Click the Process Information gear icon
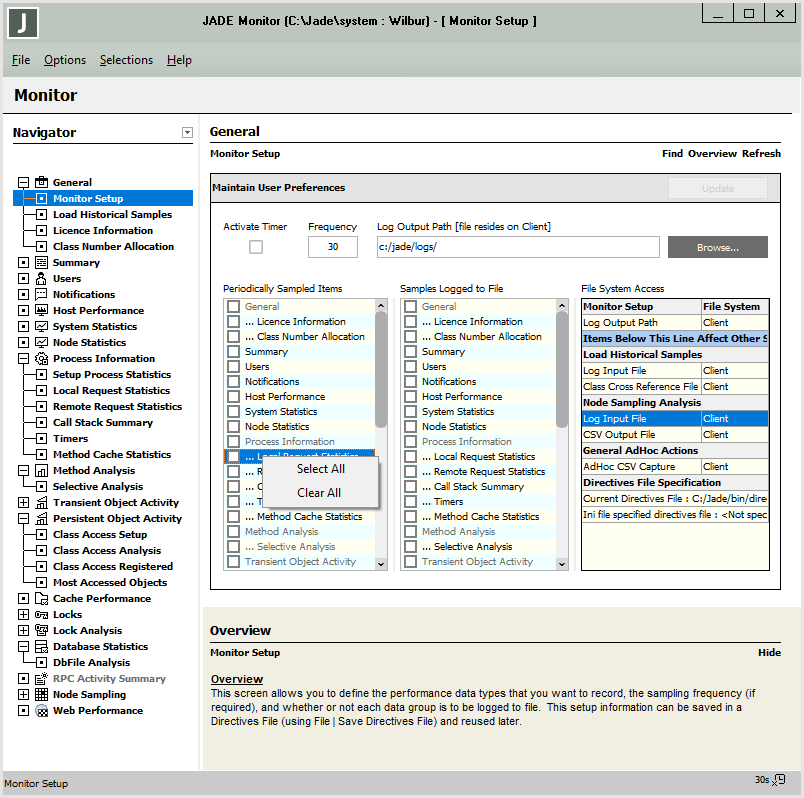The width and height of the screenshot is (804, 798). [42, 358]
